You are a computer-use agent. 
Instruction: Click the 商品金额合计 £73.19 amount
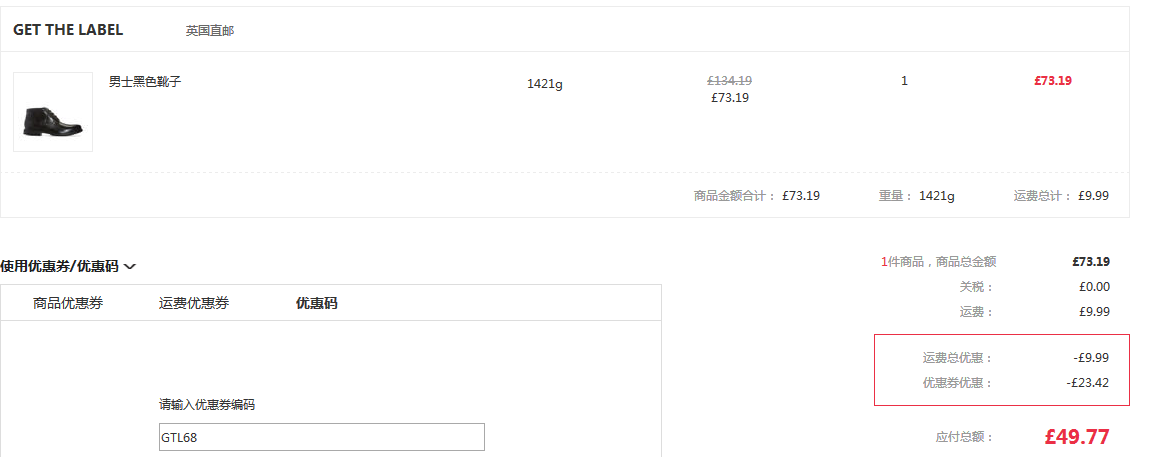(x=800, y=196)
